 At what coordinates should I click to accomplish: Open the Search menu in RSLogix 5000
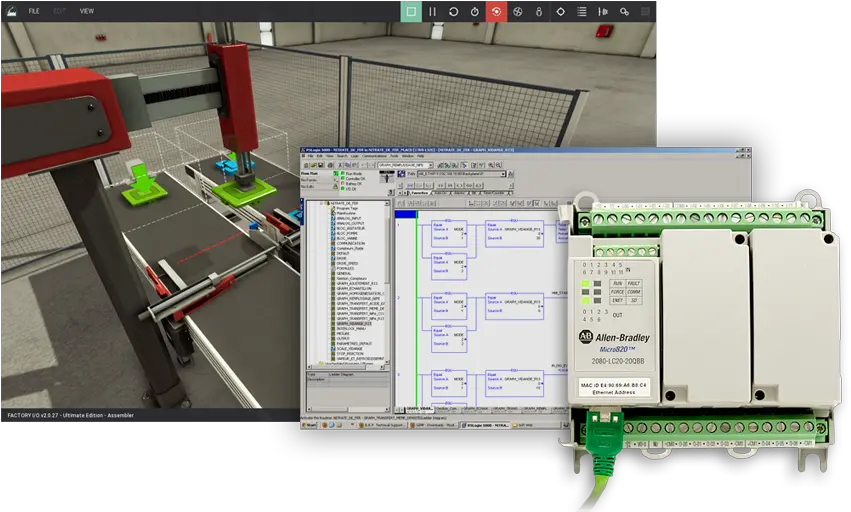(x=342, y=156)
